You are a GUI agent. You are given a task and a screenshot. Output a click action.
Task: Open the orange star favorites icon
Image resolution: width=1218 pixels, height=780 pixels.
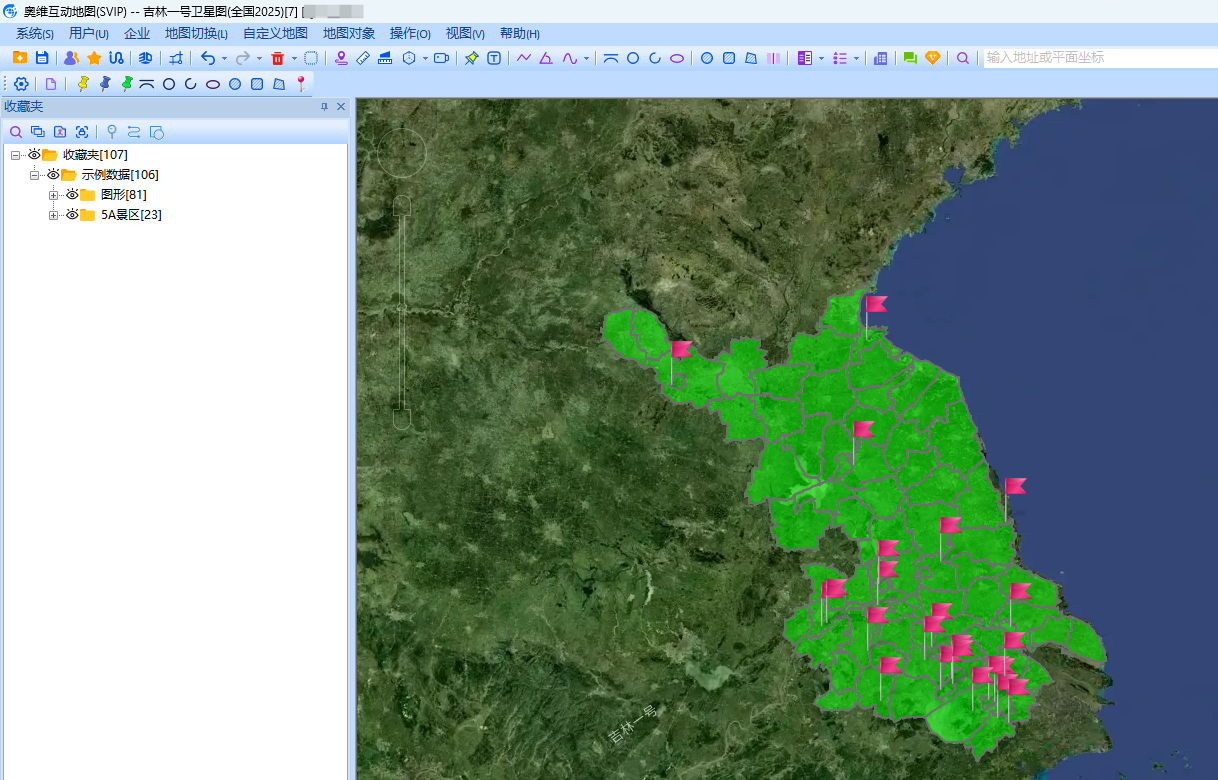(94, 58)
